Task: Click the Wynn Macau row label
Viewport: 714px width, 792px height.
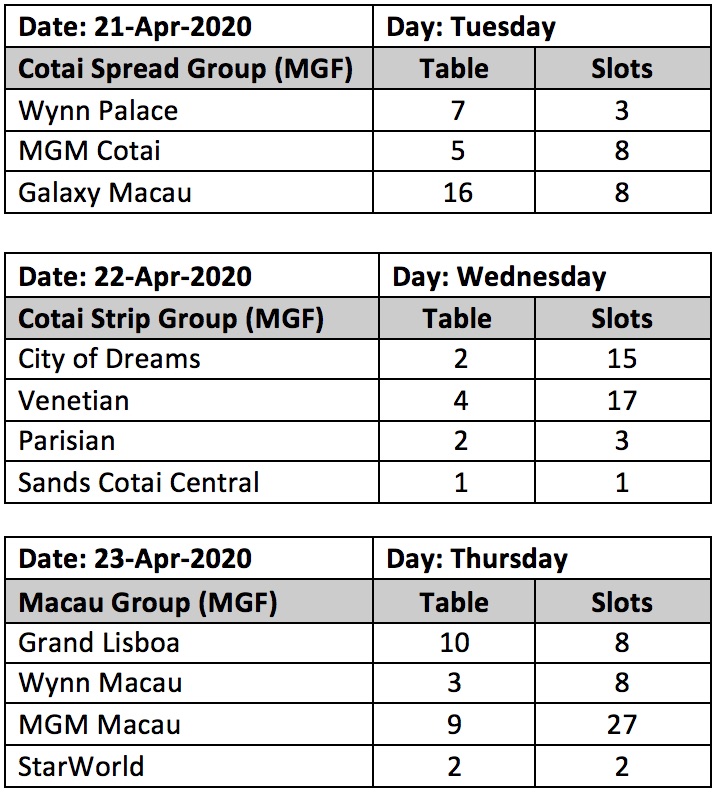Action: tap(189, 683)
